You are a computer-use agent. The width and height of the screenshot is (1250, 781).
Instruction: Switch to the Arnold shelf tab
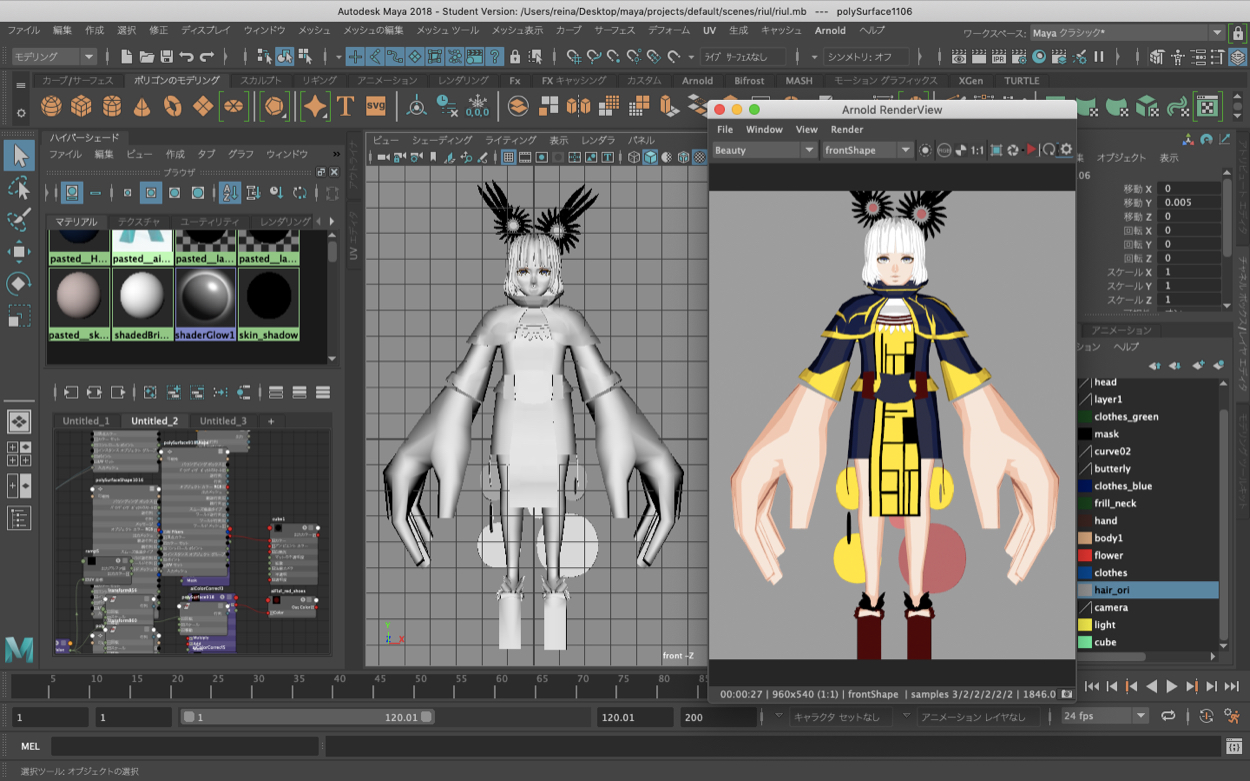tap(697, 81)
